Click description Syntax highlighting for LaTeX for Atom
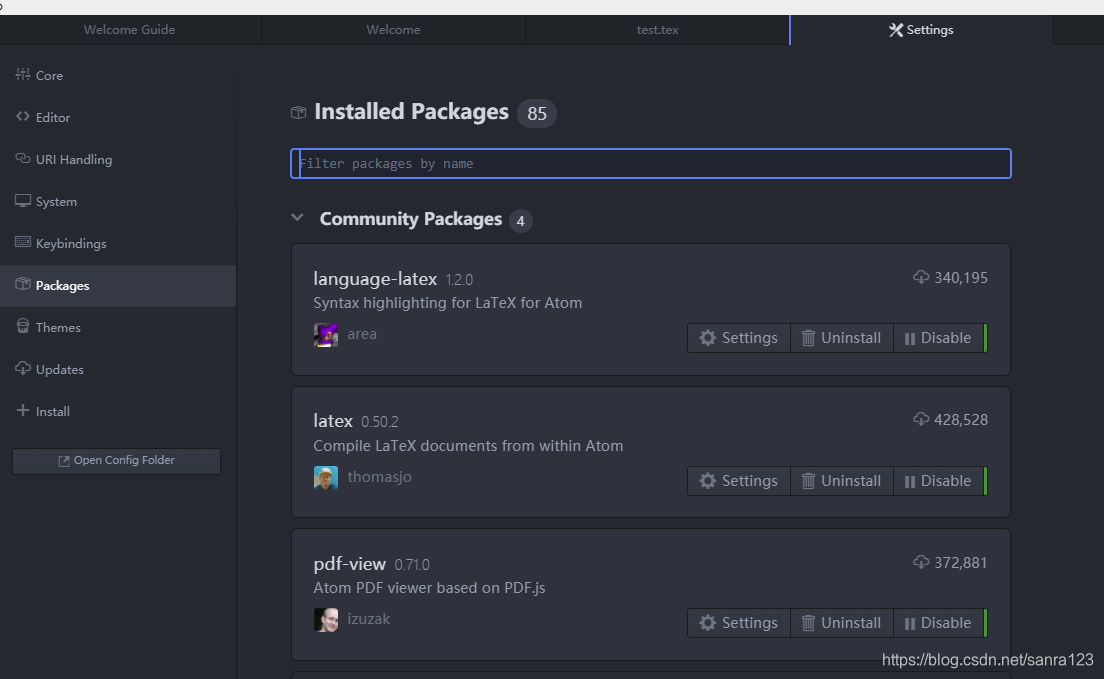 pyautogui.click(x=448, y=303)
